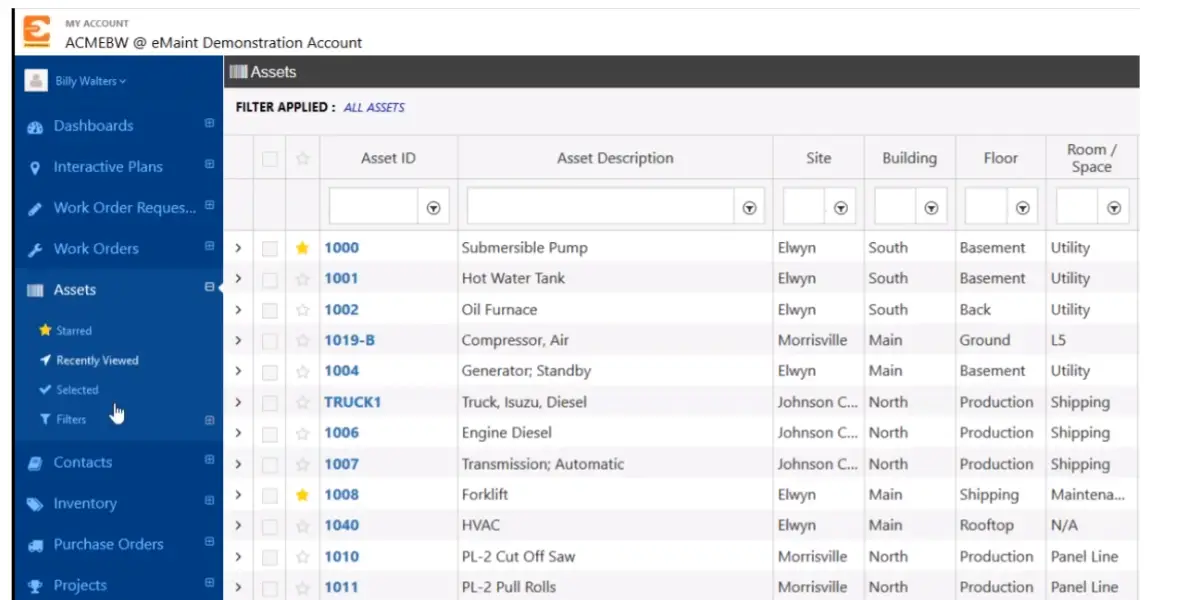Open the Asset ID filter operator dropdown
This screenshot has width=1200, height=600.
pyautogui.click(x=434, y=208)
